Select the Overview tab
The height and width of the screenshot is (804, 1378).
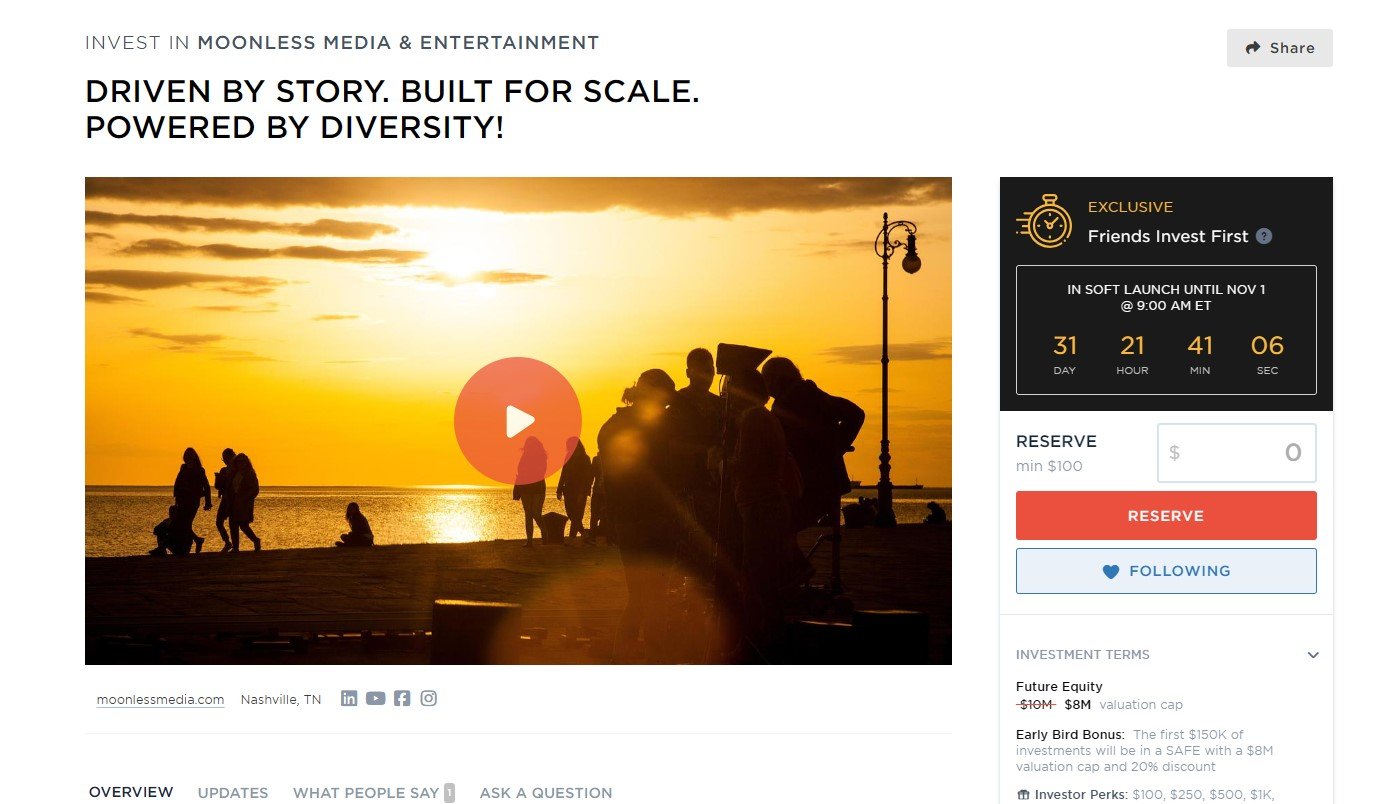pos(131,792)
